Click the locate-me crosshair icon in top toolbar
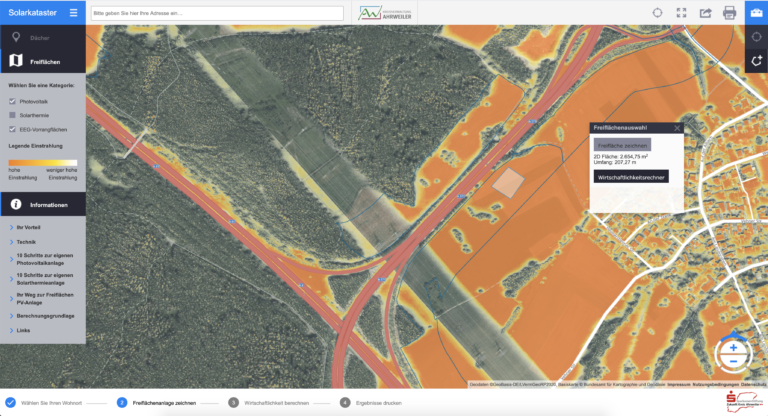768x416 pixels. coord(657,13)
